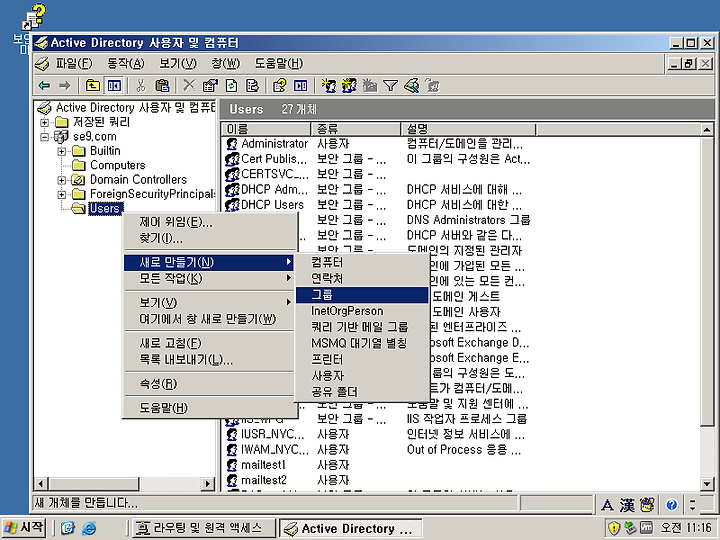Collapse the se9.com domain node

tap(45, 136)
